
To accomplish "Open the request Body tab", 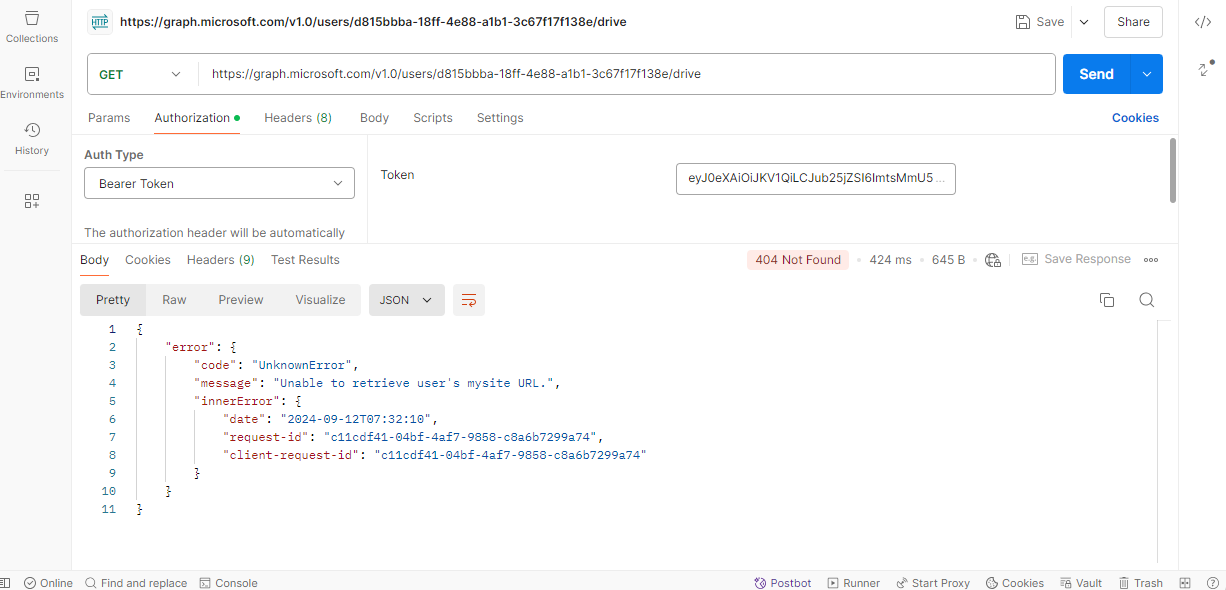I will (x=374, y=118).
